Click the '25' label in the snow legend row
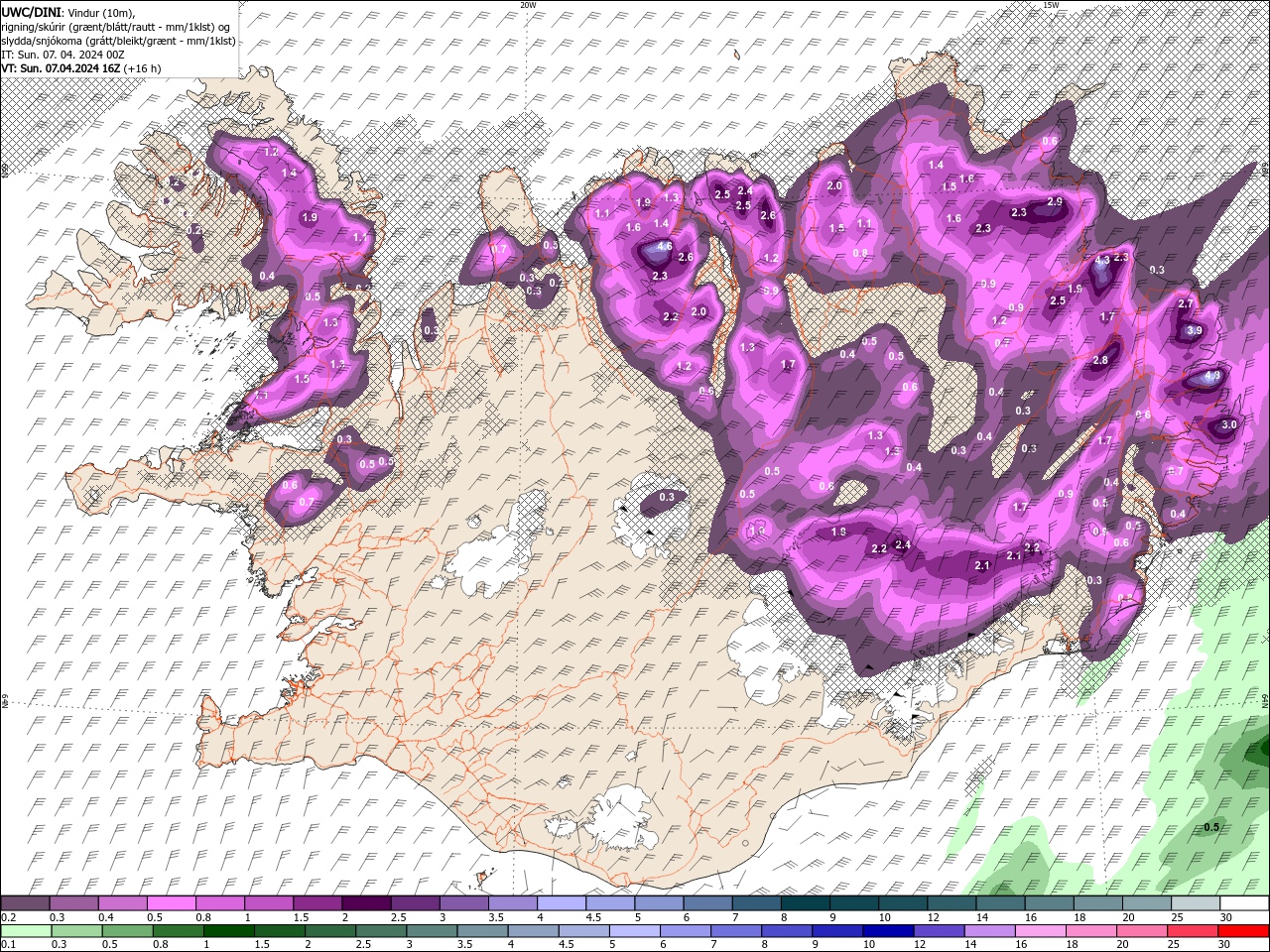 point(1176,917)
